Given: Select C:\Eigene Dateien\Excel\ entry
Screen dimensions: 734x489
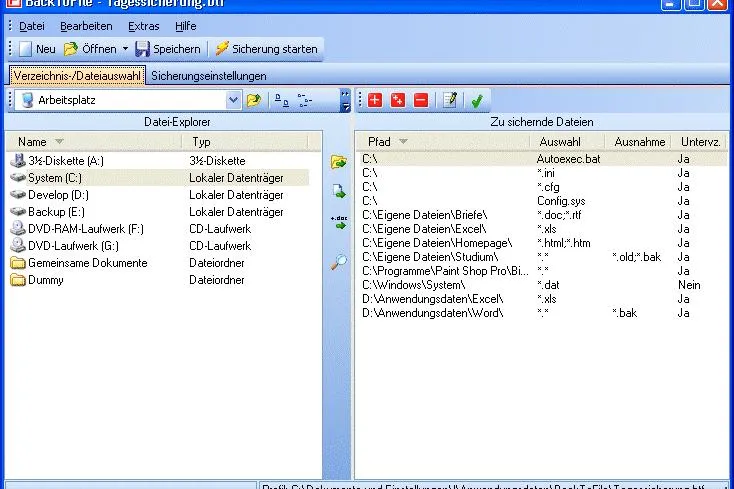Looking at the screenshot, I should pyautogui.click(x=542, y=229).
